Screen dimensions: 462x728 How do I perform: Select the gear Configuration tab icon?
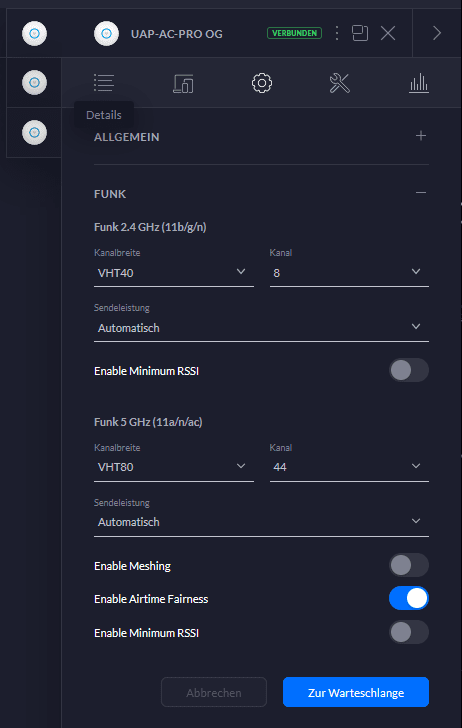(x=261, y=83)
